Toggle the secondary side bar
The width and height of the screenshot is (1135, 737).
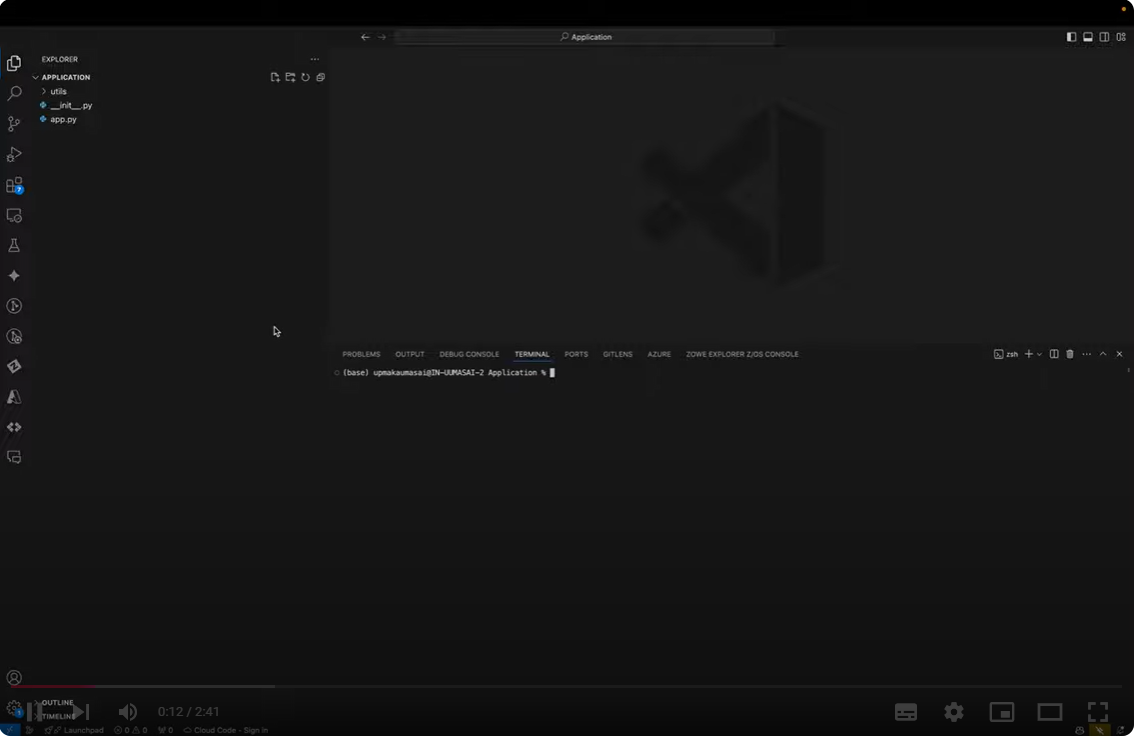coord(1105,37)
